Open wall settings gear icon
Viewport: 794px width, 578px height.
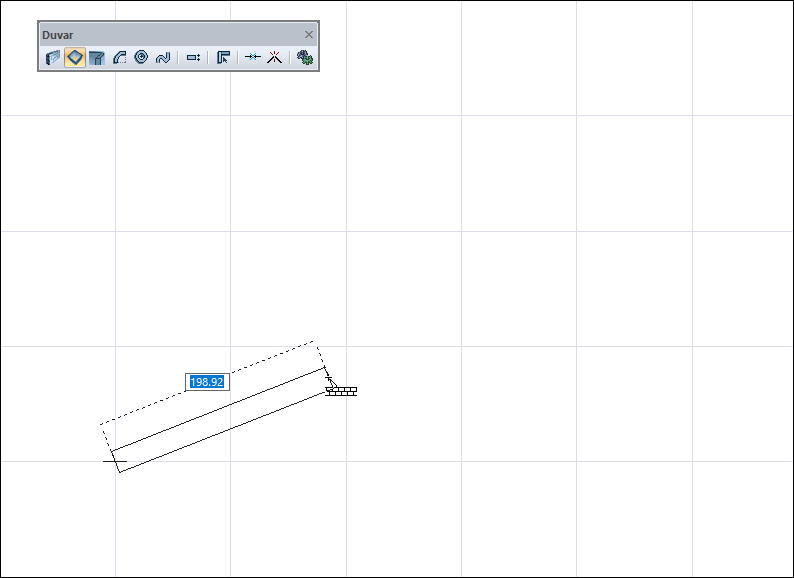pyautogui.click(x=305, y=57)
